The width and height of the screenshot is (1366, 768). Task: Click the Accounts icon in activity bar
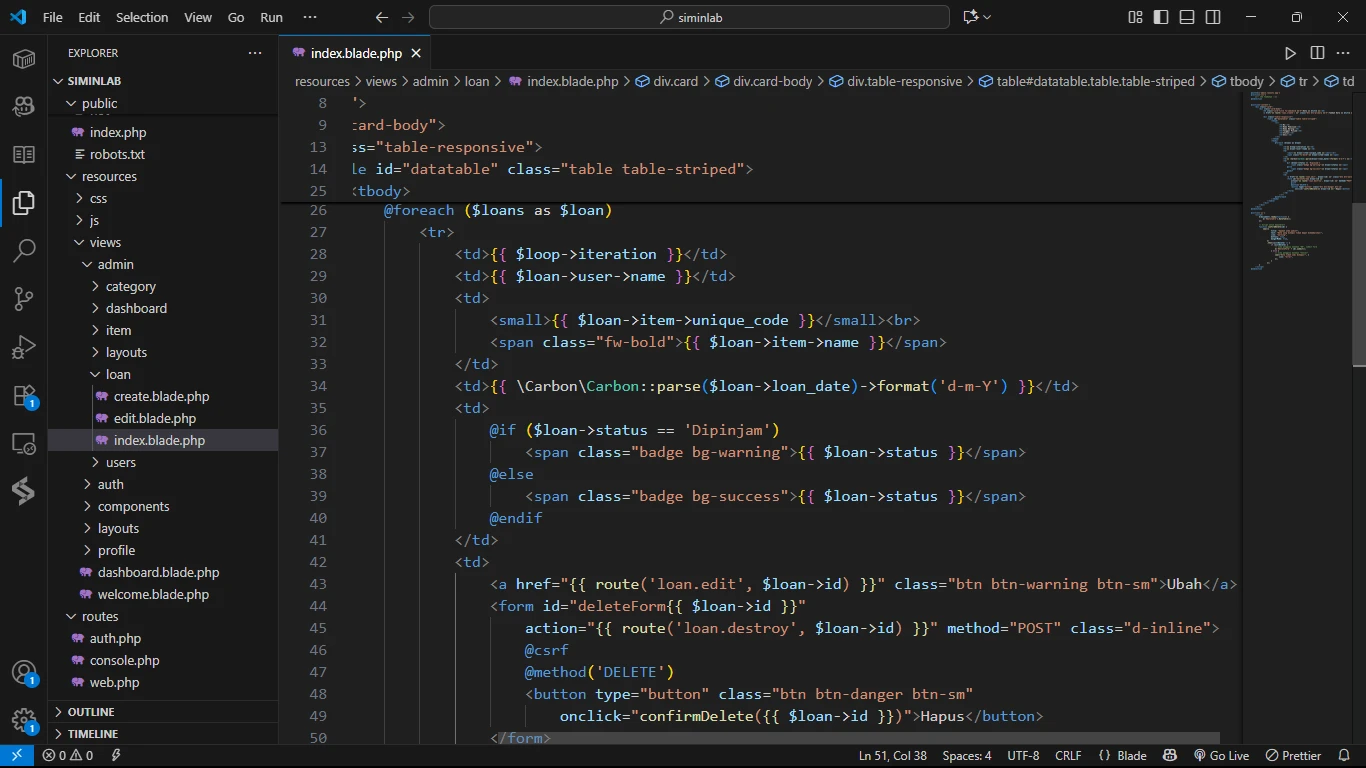(x=24, y=673)
